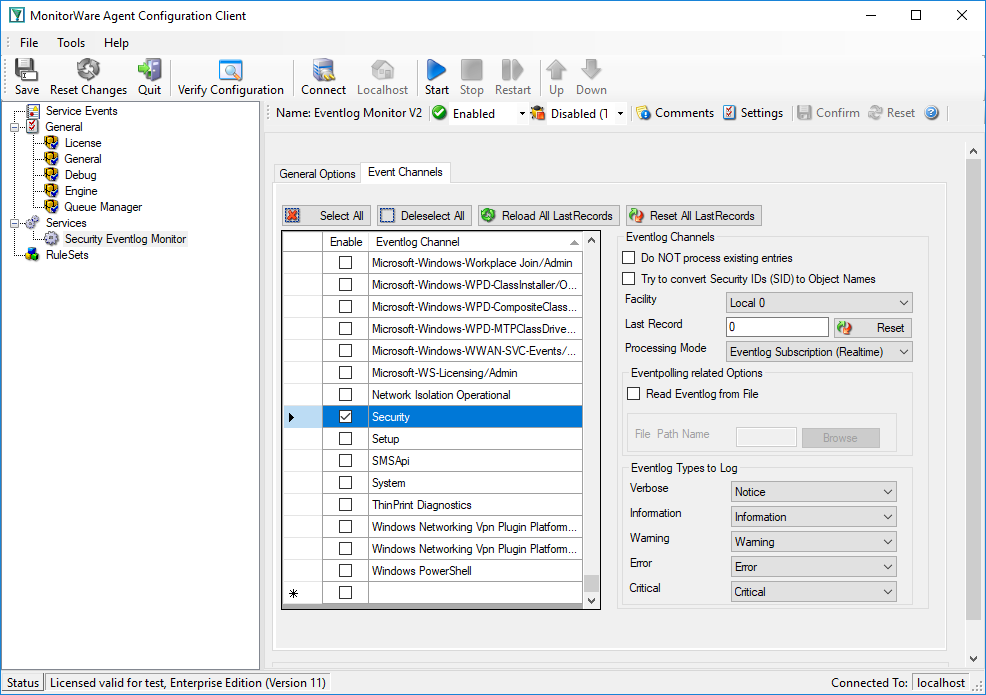Select the Microsoft-WS-Licensing/Admin channel row

pos(475,372)
